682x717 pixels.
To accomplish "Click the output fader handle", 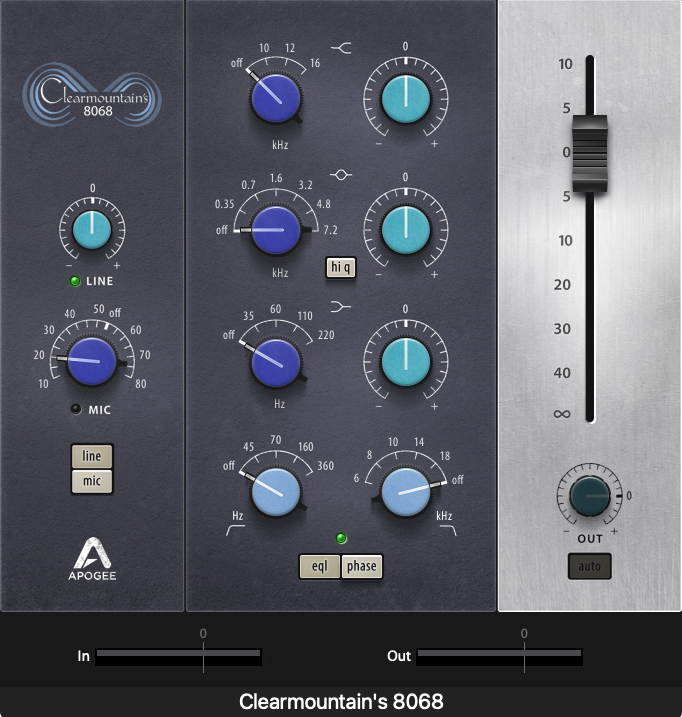I will coord(589,154).
